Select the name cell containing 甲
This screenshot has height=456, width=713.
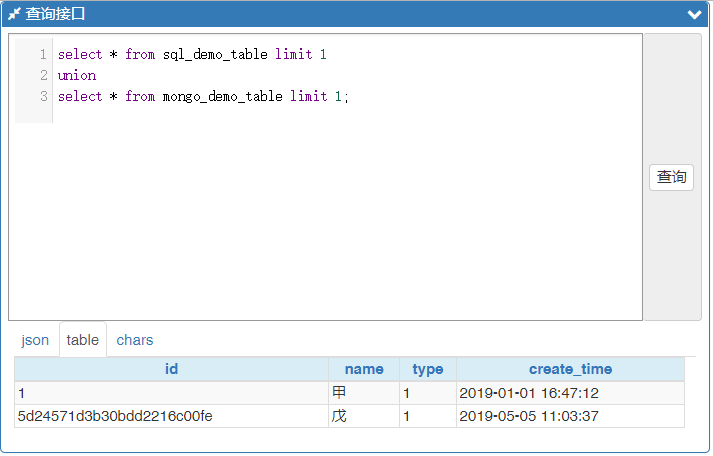coord(339,393)
